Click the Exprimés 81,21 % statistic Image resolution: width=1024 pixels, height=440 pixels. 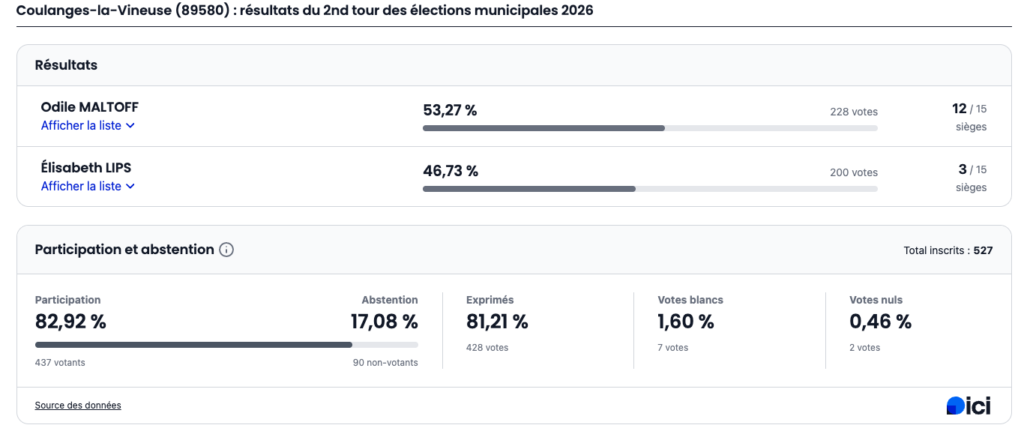pyautogui.click(x=497, y=321)
